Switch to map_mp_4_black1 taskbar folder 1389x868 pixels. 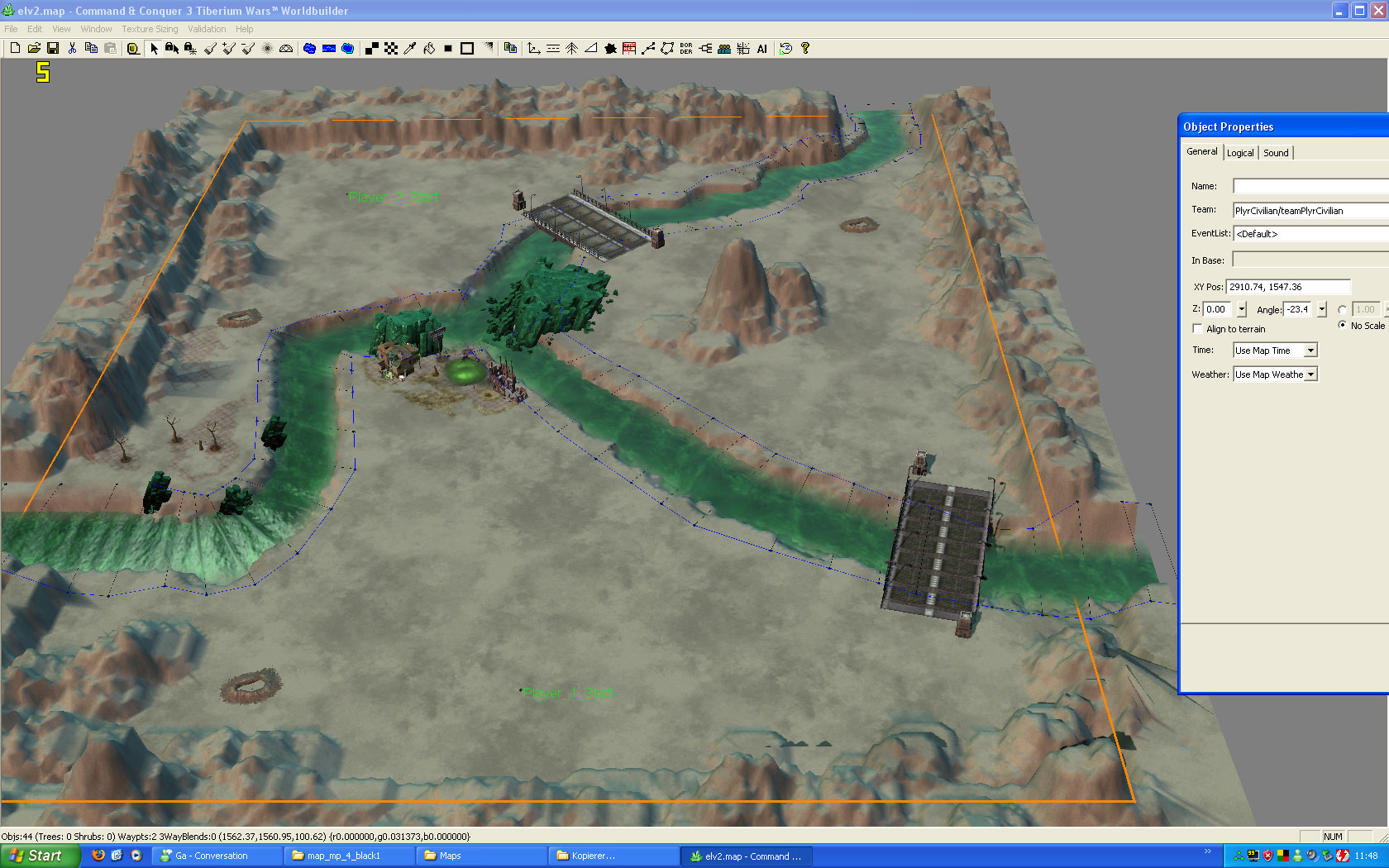pyautogui.click(x=349, y=856)
